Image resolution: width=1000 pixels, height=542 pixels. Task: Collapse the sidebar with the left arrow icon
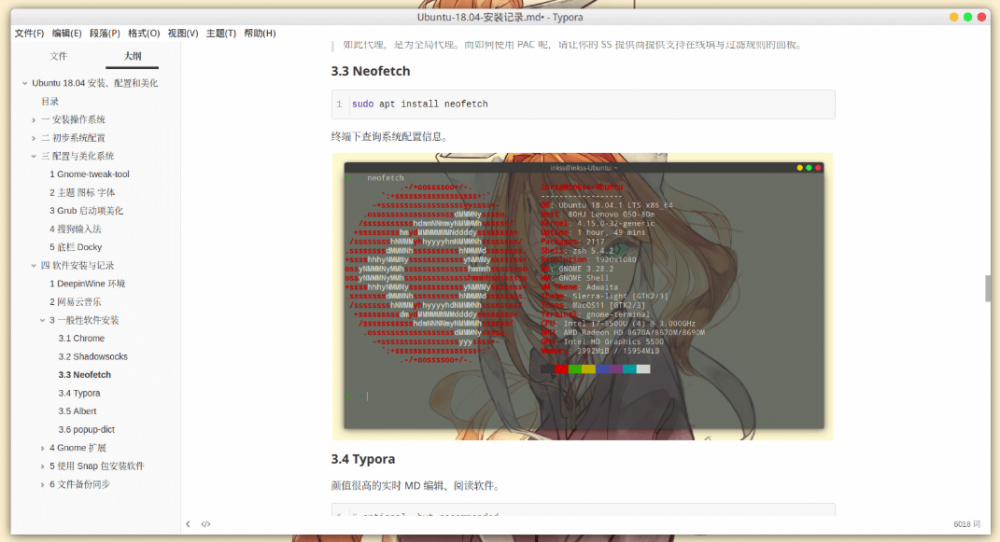pyautogui.click(x=188, y=524)
